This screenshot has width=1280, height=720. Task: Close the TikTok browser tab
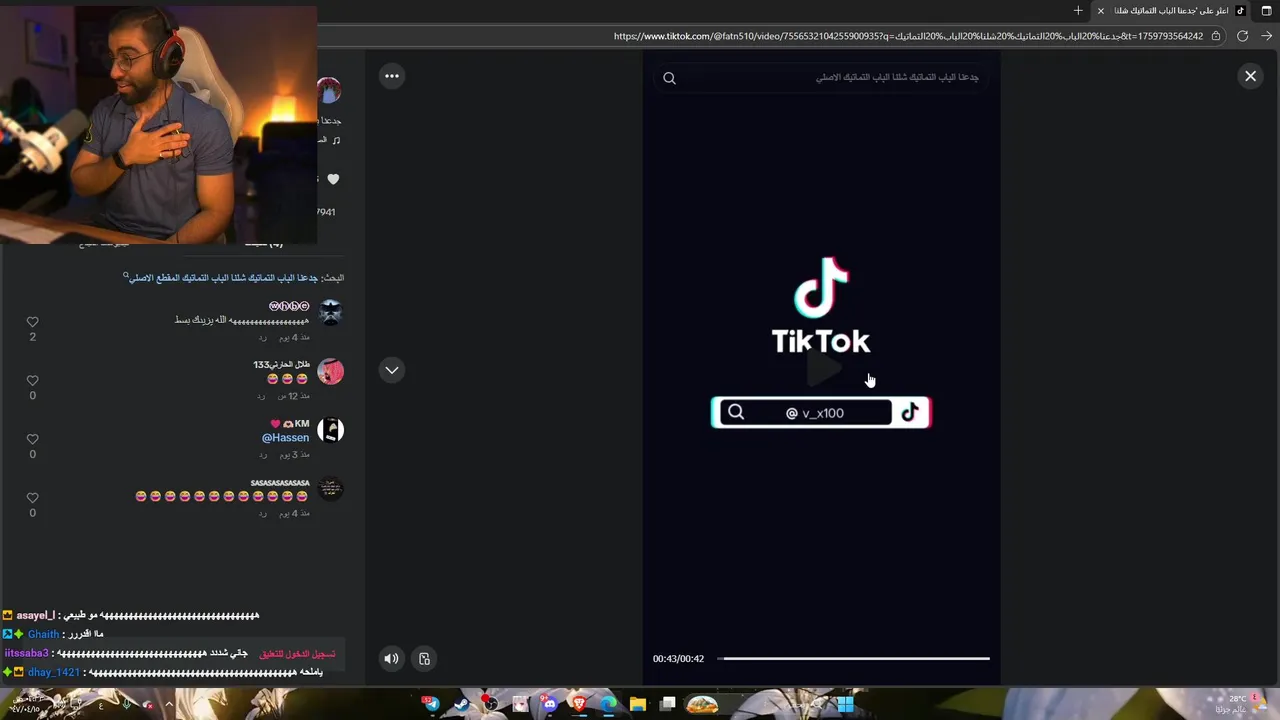1101,11
